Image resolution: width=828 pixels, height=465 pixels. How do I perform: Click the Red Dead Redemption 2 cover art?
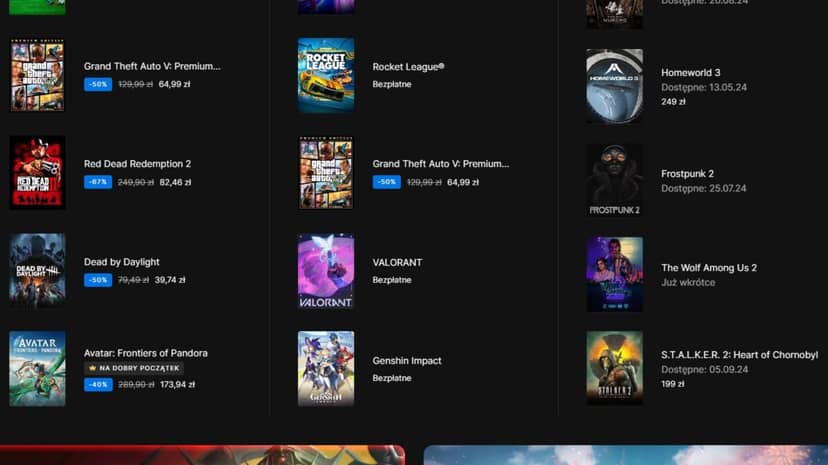[37, 173]
